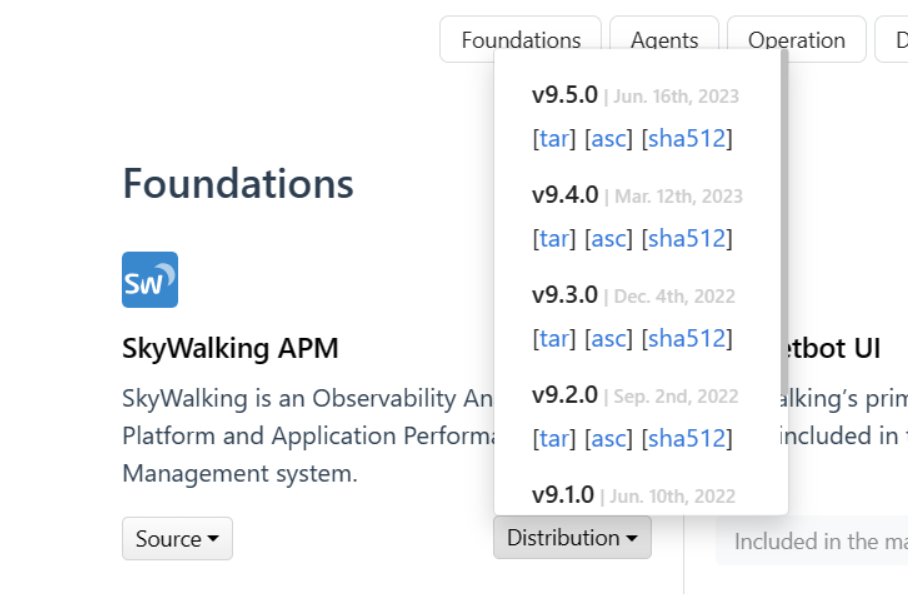
Task: Open the v9.3.0 sha512 checksum link
Action: click(x=686, y=339)
